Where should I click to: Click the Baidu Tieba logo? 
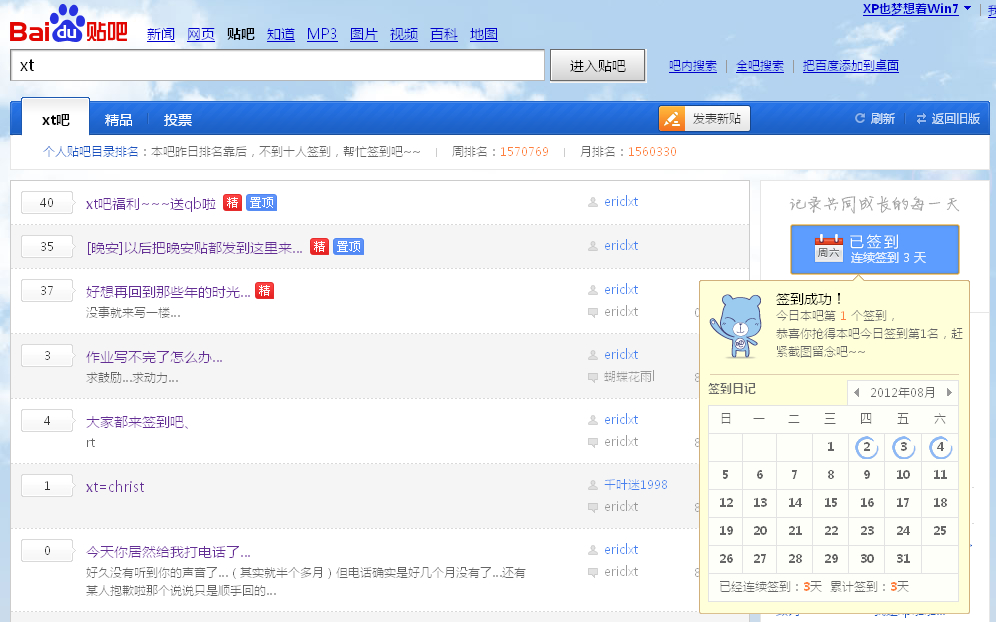[x=69, y=24]
